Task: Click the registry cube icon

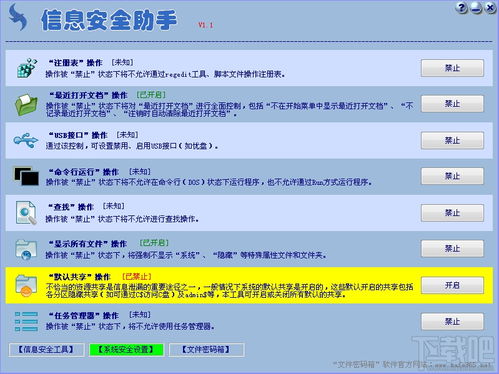Action: coord(27,68)
